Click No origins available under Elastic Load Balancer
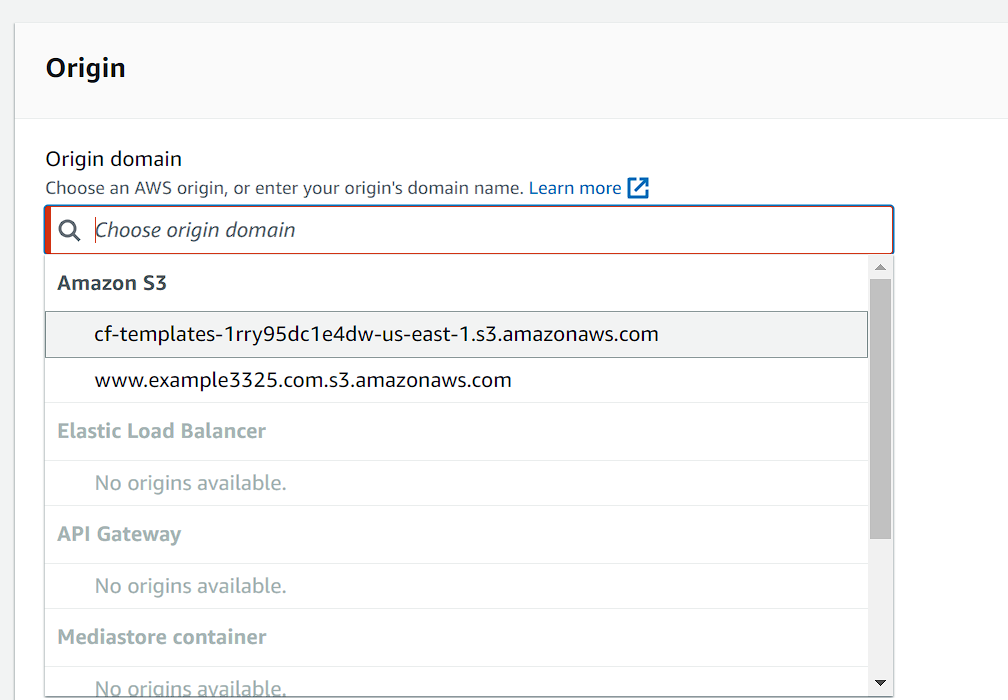1008x700 pixels. point(190,483)
